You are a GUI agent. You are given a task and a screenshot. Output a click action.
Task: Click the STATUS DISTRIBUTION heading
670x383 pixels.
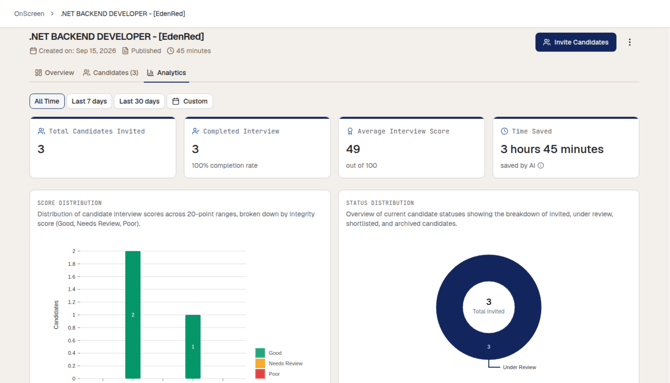click(380, 203)
